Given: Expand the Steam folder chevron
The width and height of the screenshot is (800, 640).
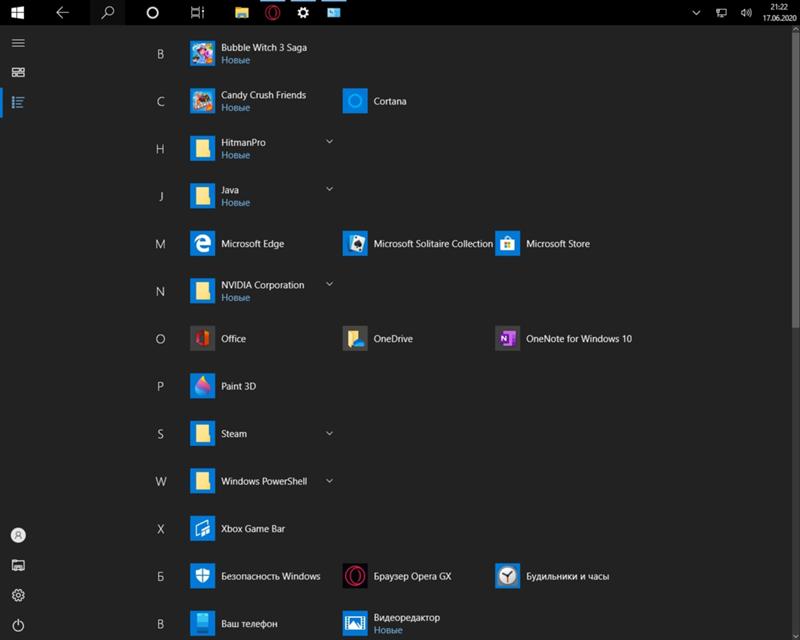Looking at the screenshot, I should click(330, 433).
